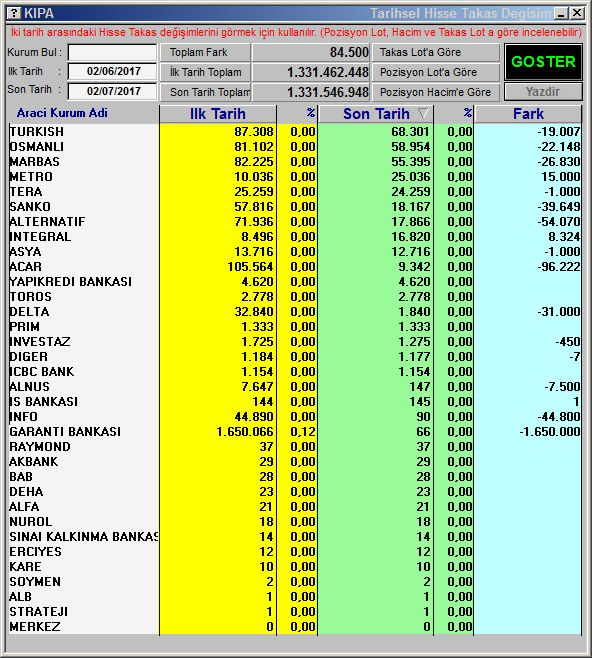Viewport: 592px width, 658px height.
Task: Select the INVESTAZ broker row
Action: [x=295, y=342]
